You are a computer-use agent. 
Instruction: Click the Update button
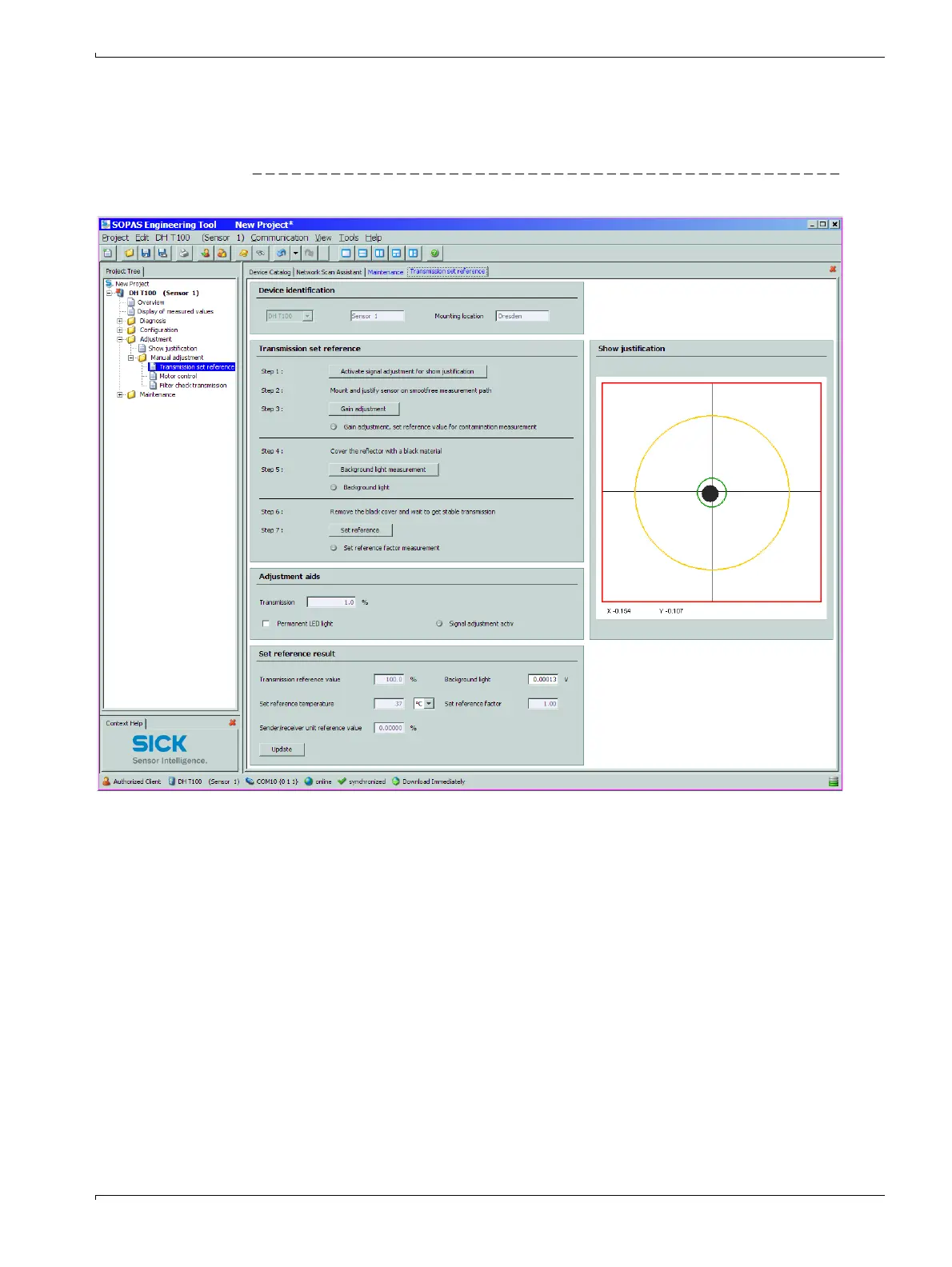pyautogui.click(x=282, y=749)
